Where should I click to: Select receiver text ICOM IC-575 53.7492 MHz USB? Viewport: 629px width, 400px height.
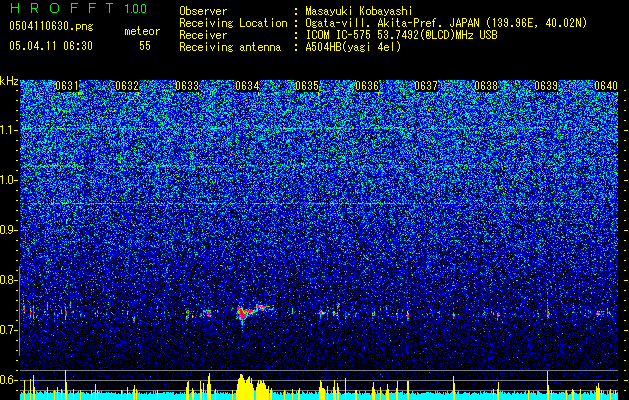pyautogui.click(x=401, y=35)
